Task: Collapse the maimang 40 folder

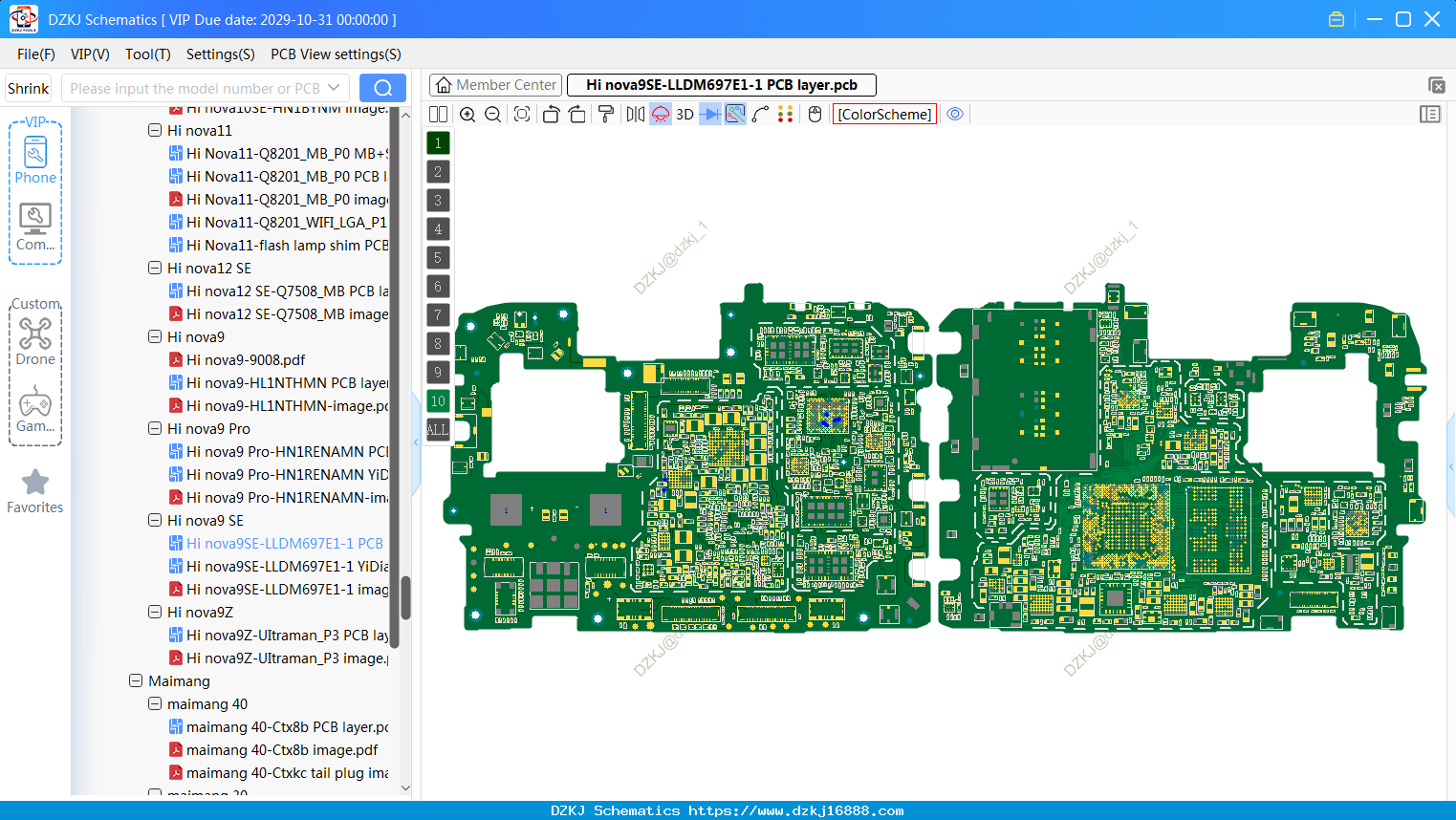Action: 155,703
